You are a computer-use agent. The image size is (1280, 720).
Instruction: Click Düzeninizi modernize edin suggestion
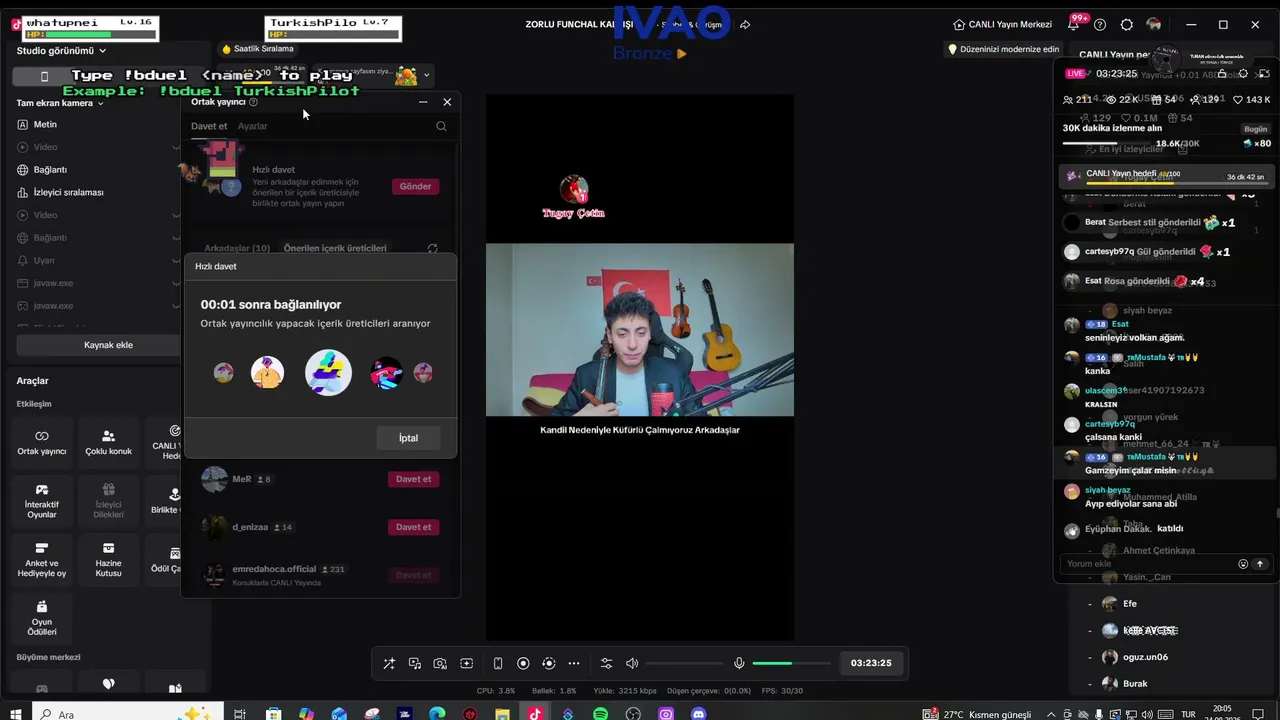pyautogui.click(x=1004, y=49)
